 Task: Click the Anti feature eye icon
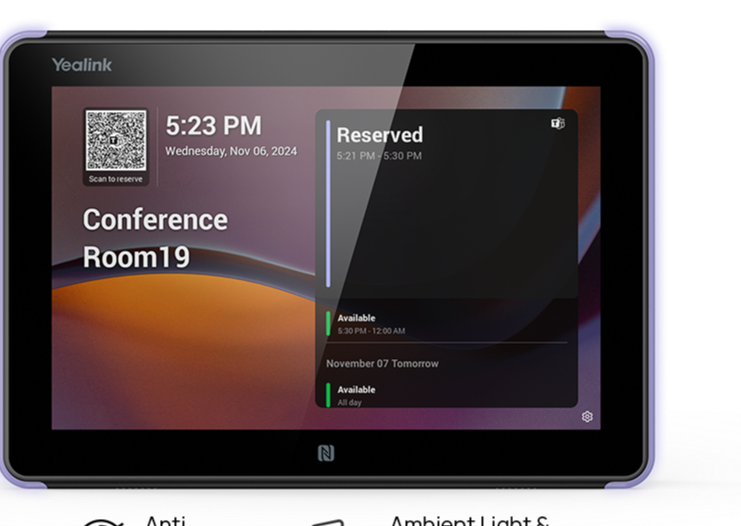pos(100,521)
